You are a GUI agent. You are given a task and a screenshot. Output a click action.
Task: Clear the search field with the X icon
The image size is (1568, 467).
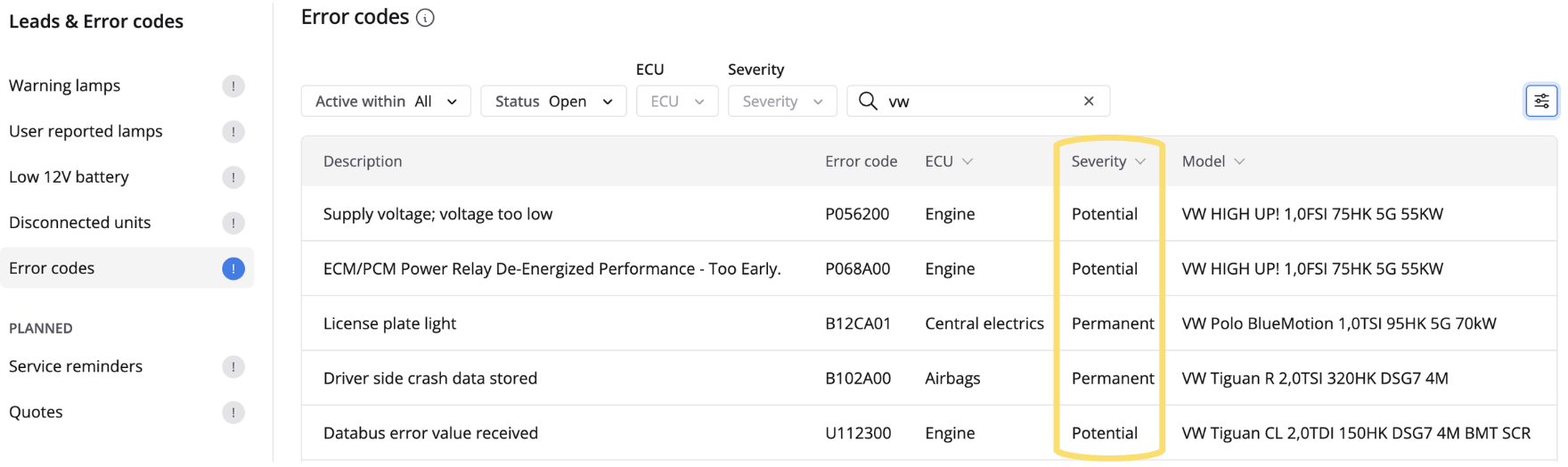pyautogui.click(x=1088, y=101)
